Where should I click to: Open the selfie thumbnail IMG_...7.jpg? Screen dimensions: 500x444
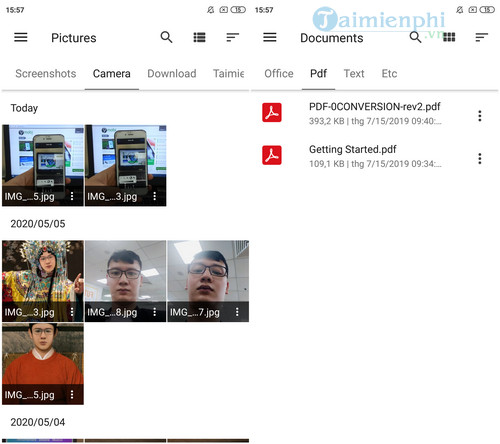[208, 281]
